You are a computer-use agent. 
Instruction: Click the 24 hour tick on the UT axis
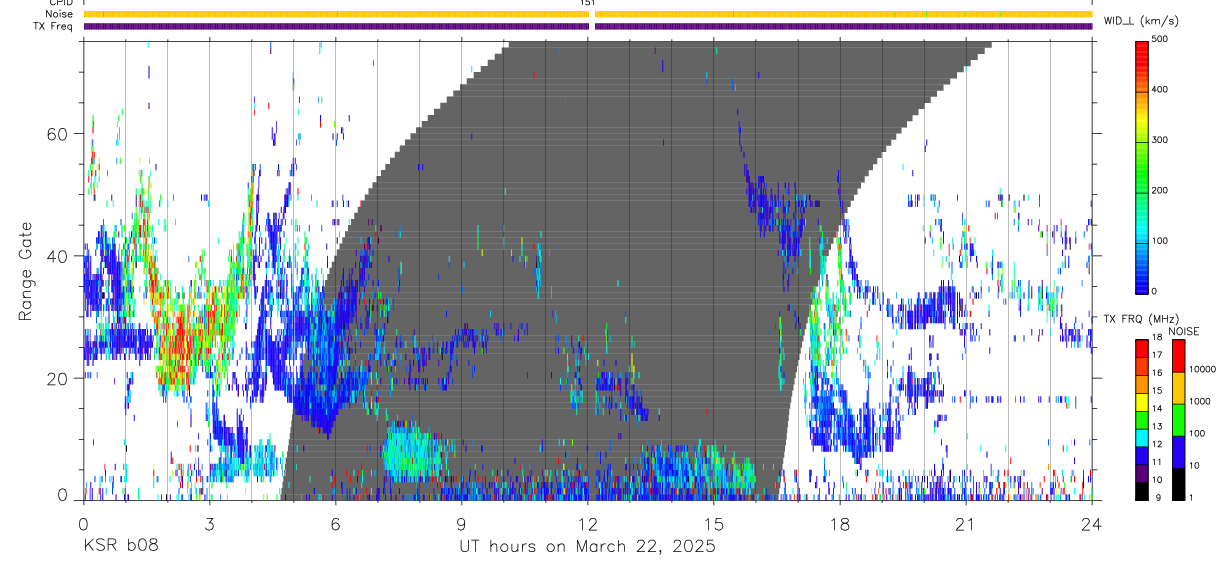tap(1092, 523)
